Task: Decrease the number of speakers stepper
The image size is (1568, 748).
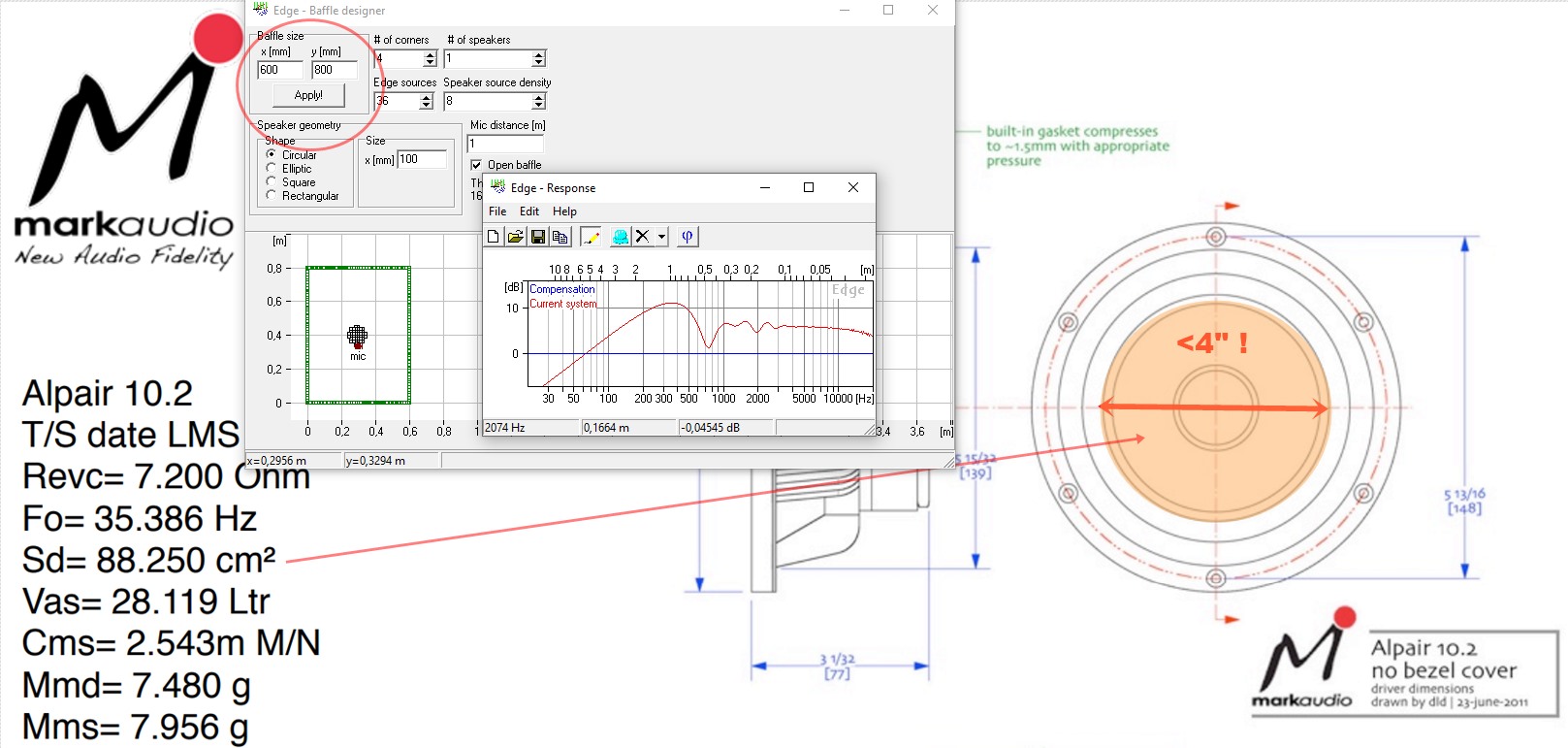Action: (539, 63)
